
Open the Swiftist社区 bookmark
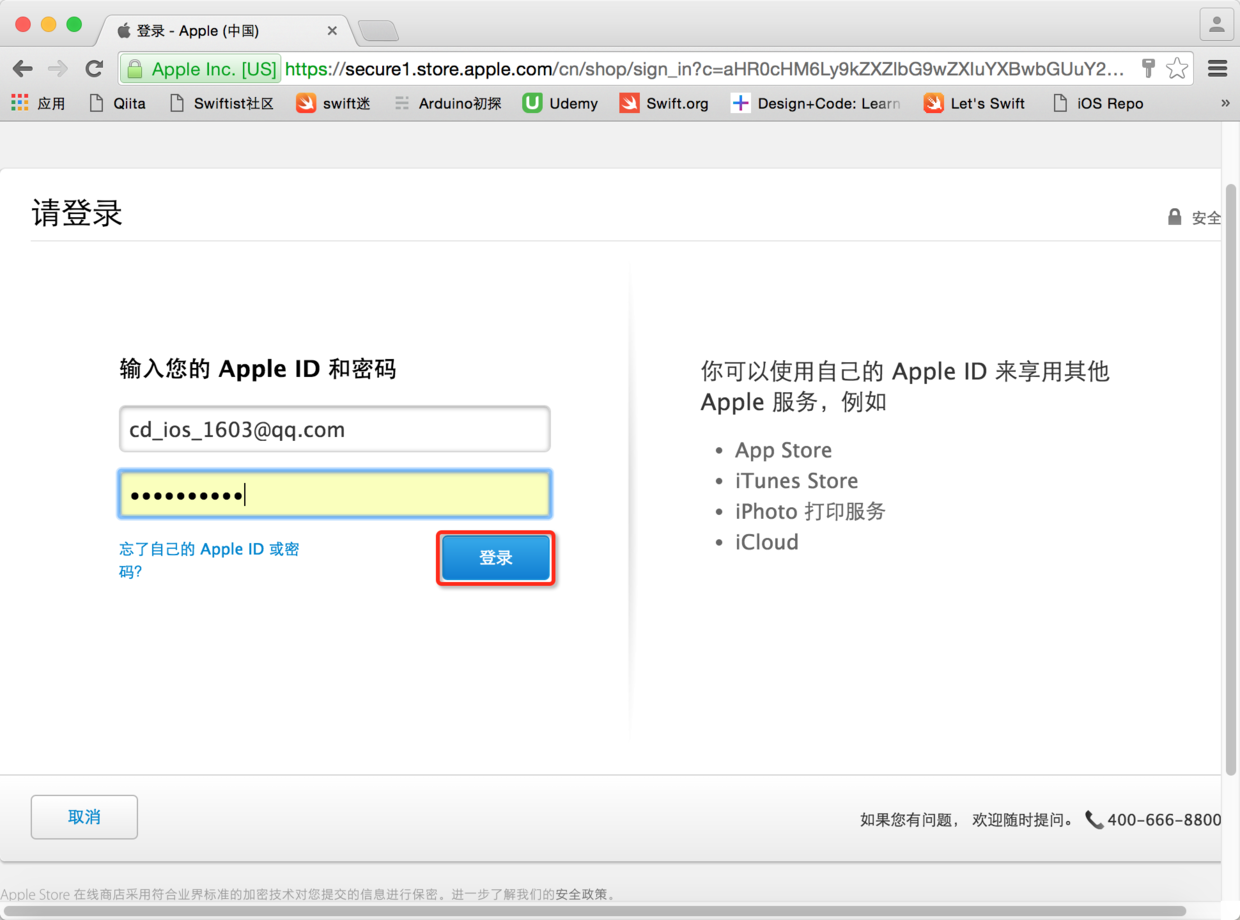click(221, 103)
